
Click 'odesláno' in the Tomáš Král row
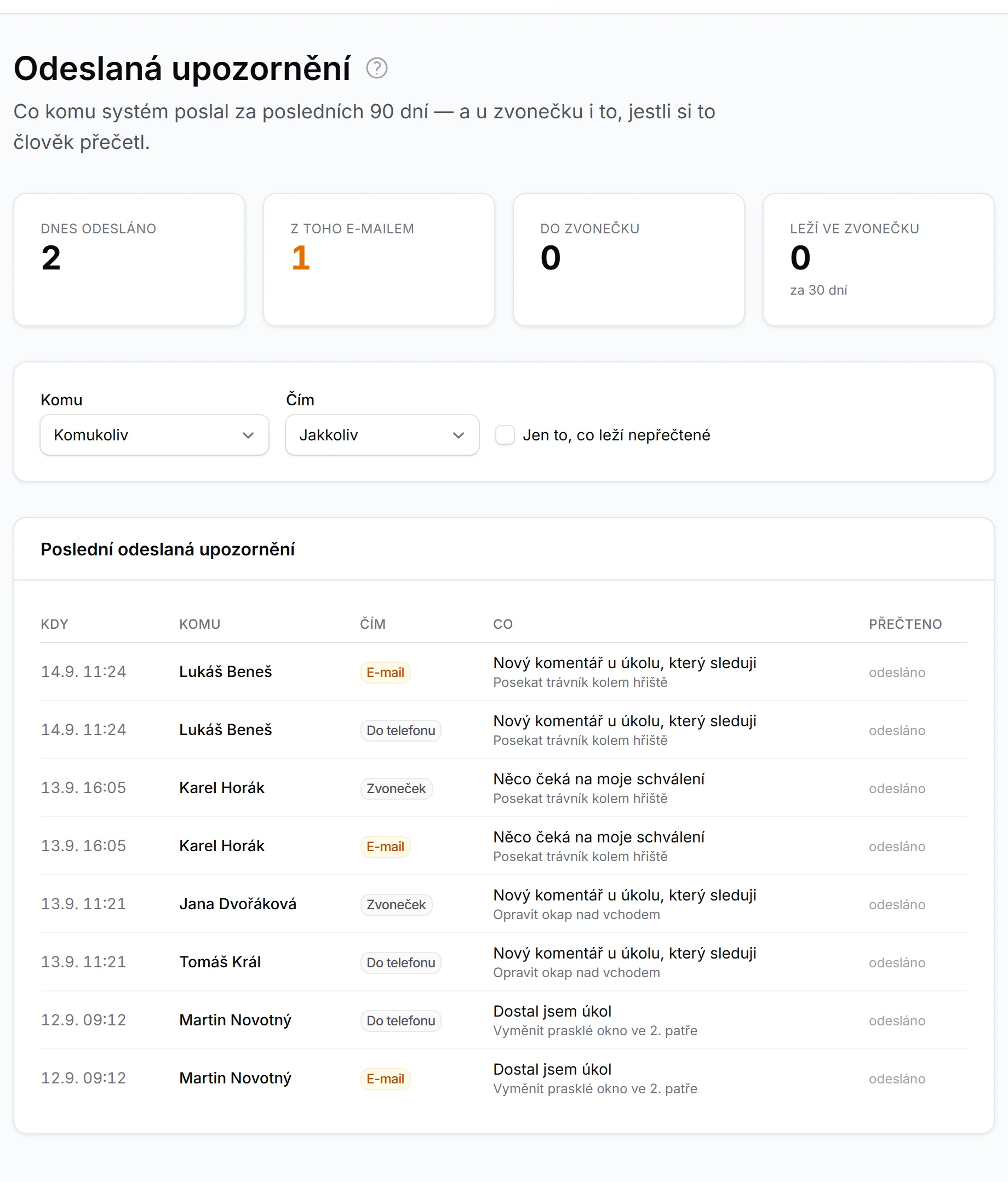(x=897, y=963)
